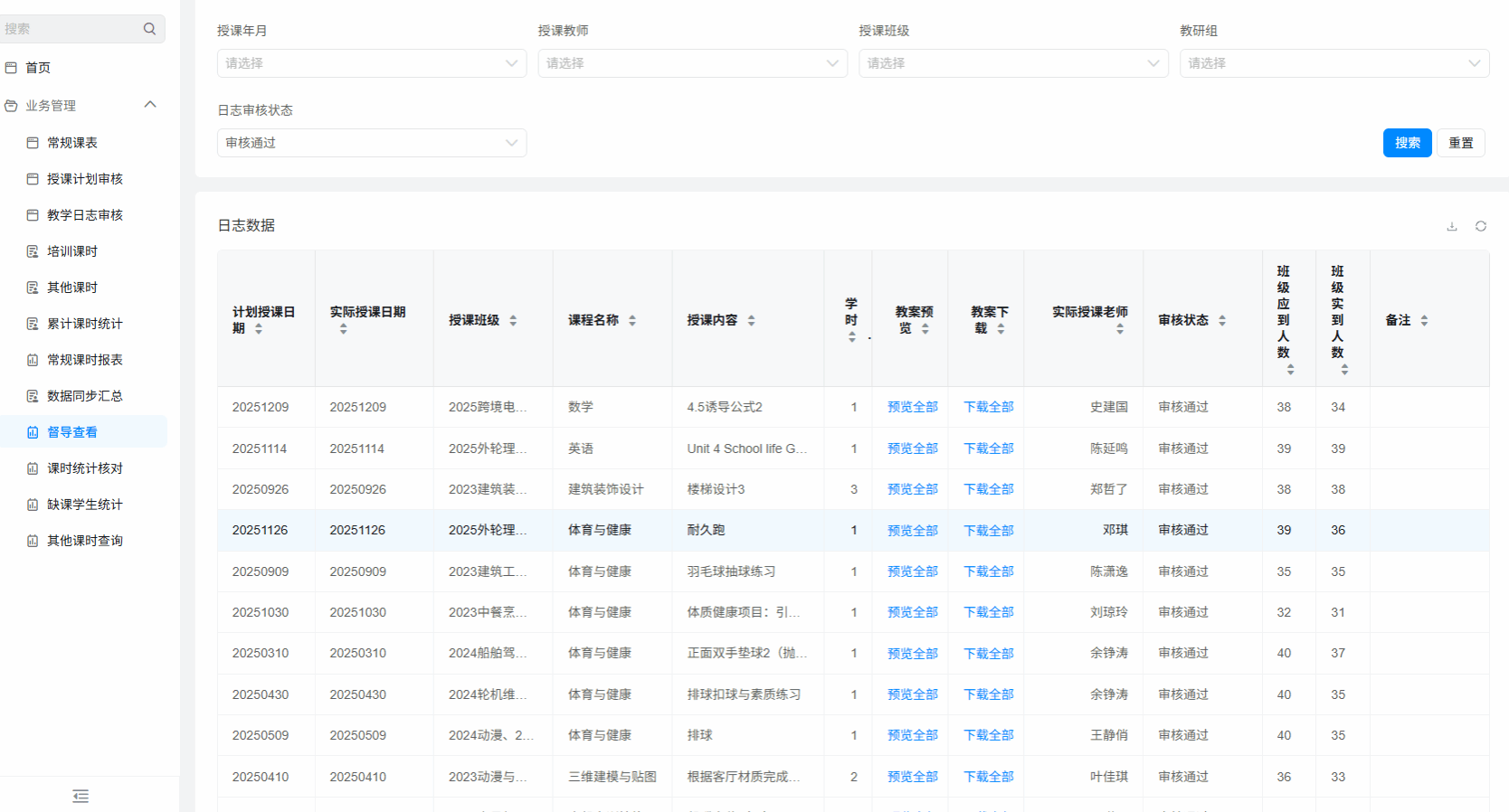Collapse the 业务管理 menu group
The width and height of the screenshot is (1509, 812).
pyautogui.click(x=150, y=105)
